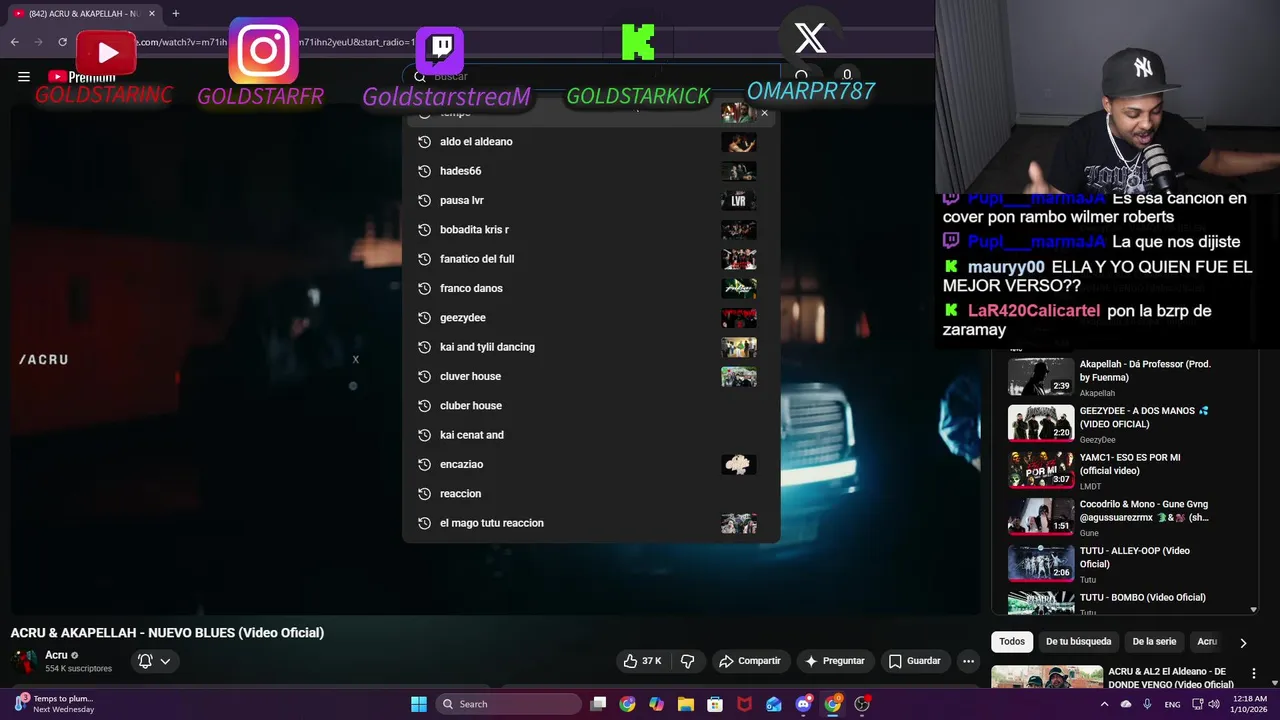The image size is (1280, 720).
Task: Choose 'fanatico del full' suggestion
Action: point(590,259)
